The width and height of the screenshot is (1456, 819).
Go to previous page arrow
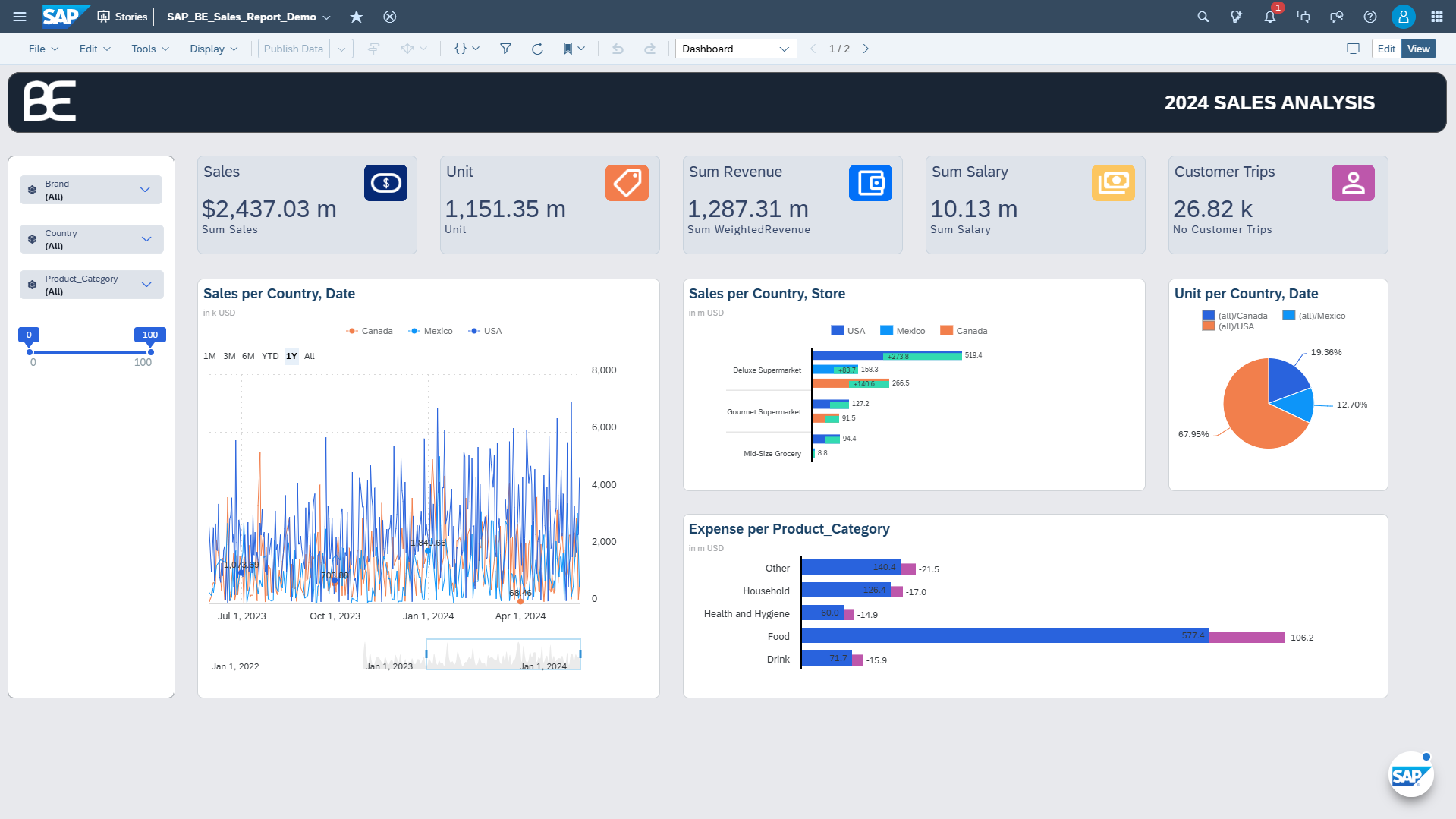813,49
